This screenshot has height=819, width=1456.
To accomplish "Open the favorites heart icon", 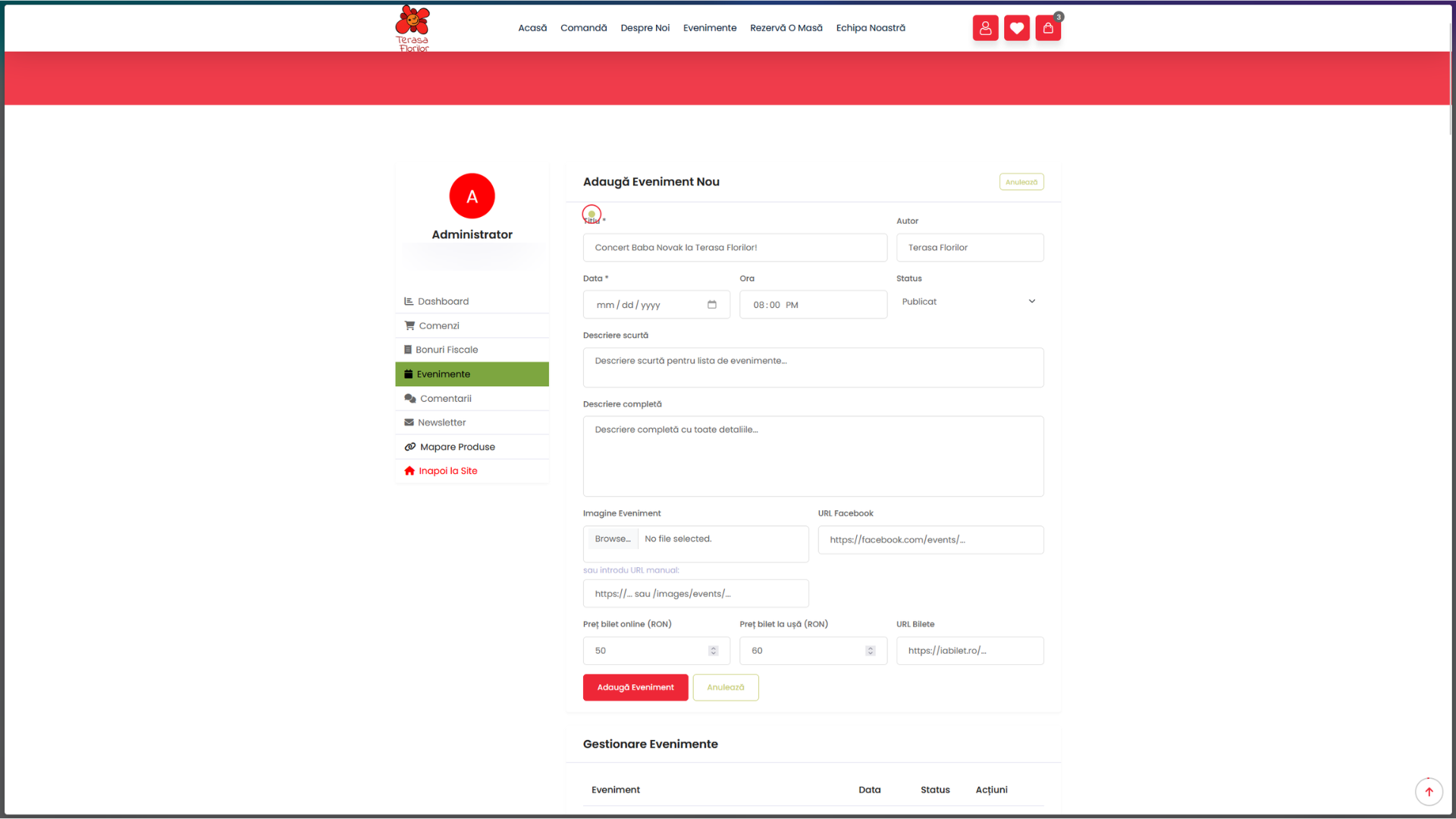I will (x=1017, y=28).
